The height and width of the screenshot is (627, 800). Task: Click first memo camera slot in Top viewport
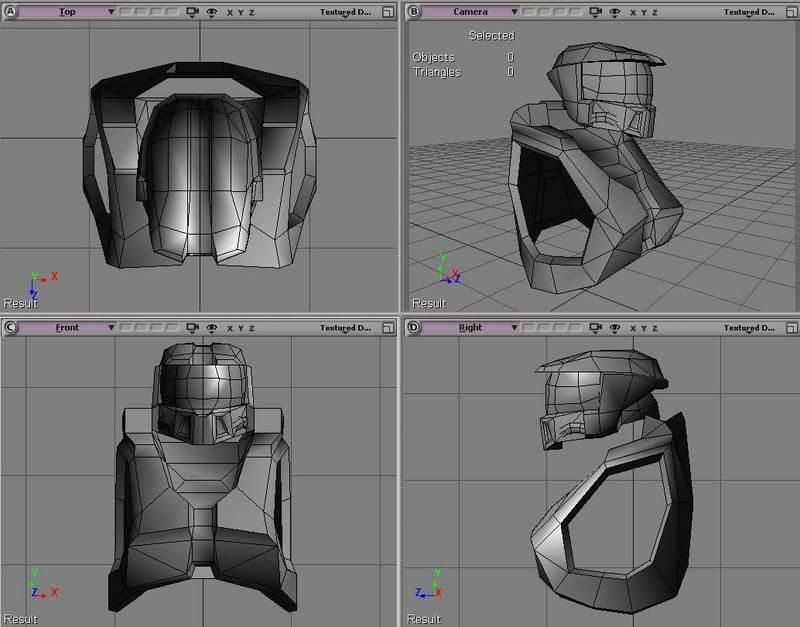[x=126, y=12]
